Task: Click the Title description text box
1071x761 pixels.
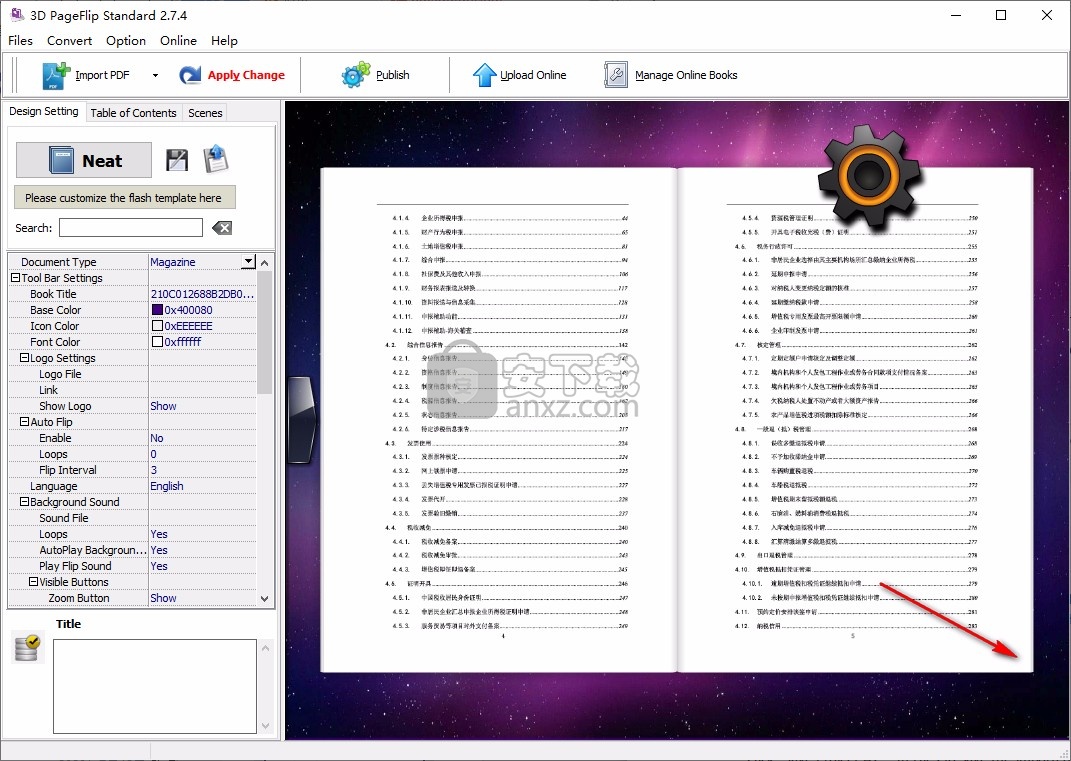Action: tap(155, 686)
